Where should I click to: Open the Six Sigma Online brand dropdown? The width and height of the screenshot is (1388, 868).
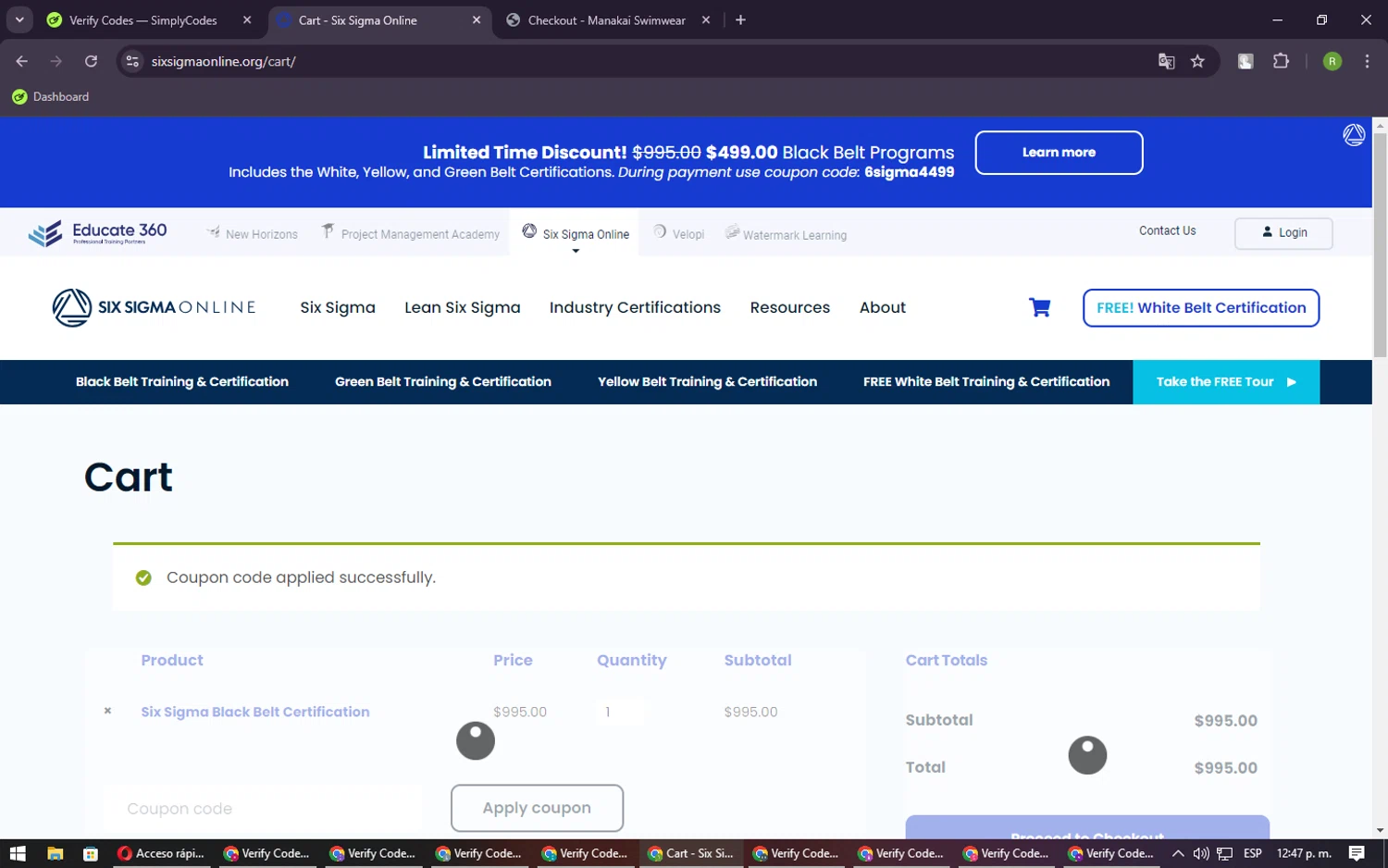click(576, 234)
